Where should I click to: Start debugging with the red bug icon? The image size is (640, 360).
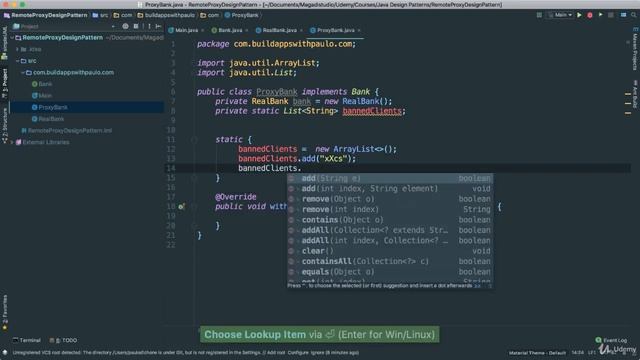pyautogui.click(x=590, y=15)
